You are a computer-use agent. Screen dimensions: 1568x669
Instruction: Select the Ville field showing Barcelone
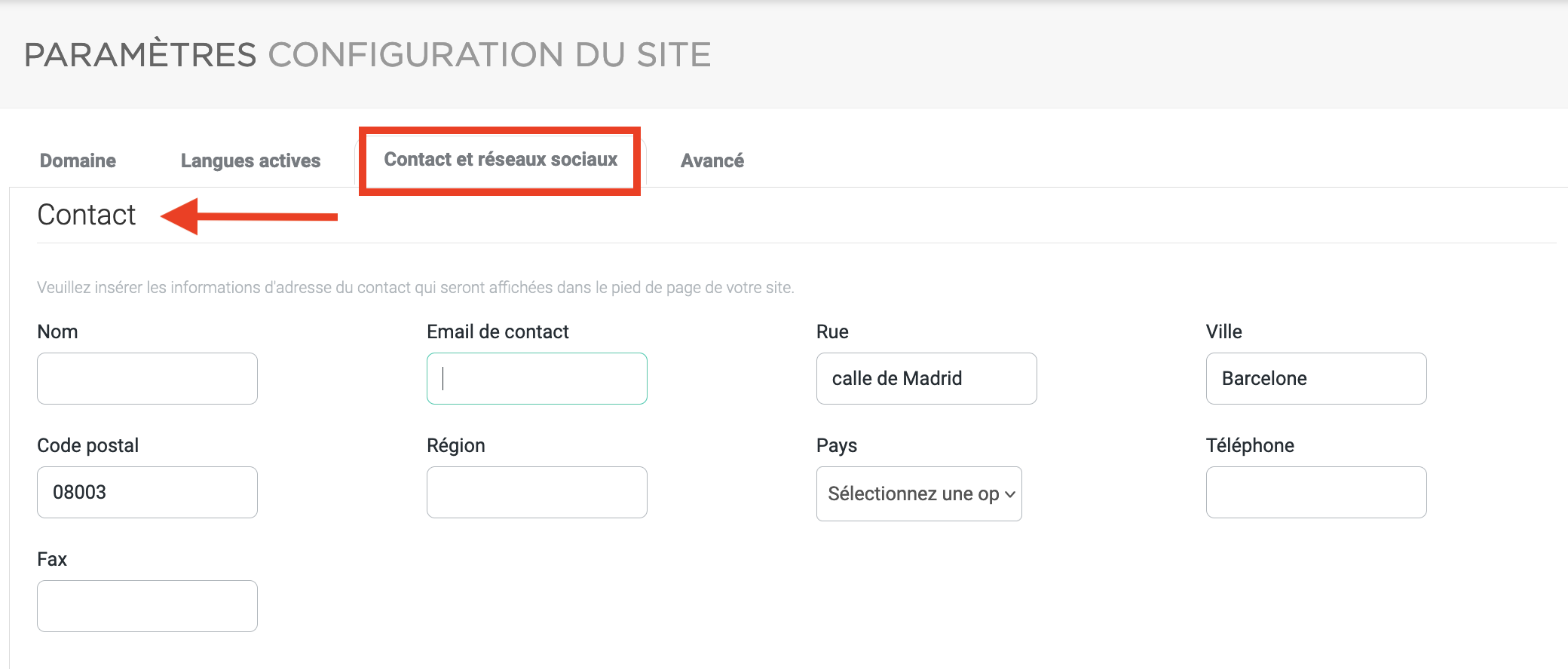(x=1315, y=378)
